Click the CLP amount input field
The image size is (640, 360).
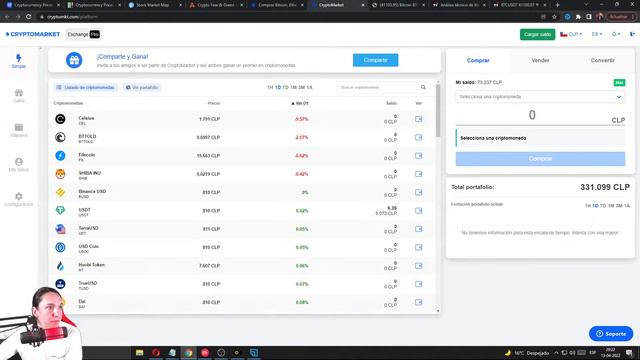click(x=532, y=116)
